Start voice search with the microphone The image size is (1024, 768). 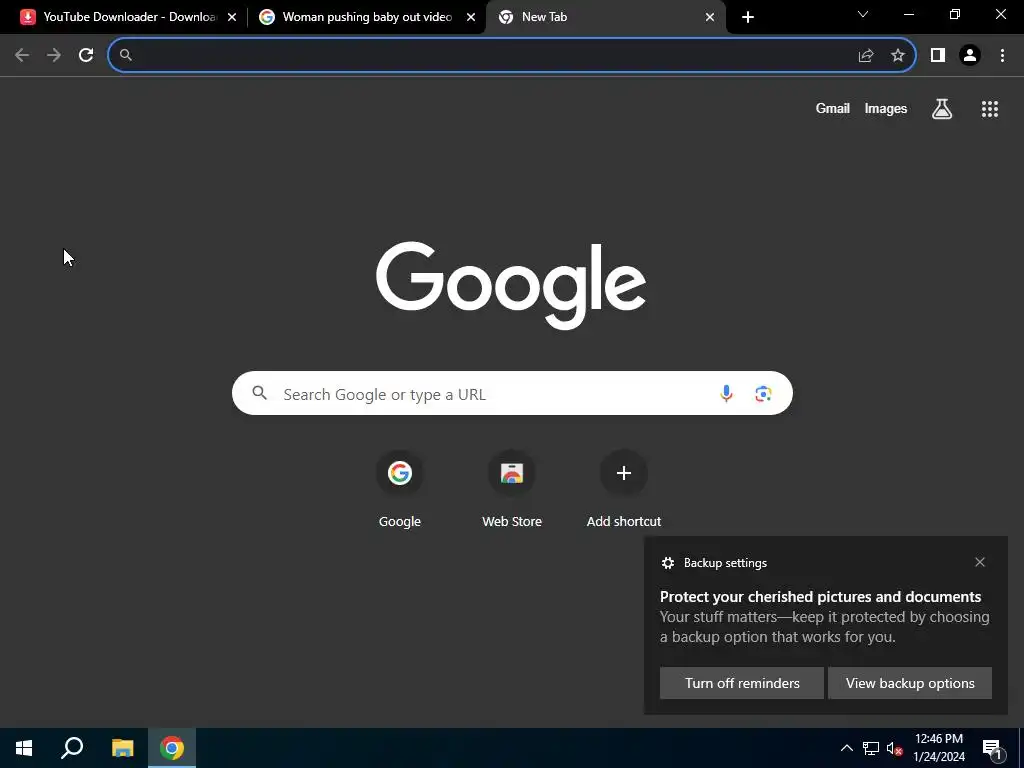[x=726, y=394]
